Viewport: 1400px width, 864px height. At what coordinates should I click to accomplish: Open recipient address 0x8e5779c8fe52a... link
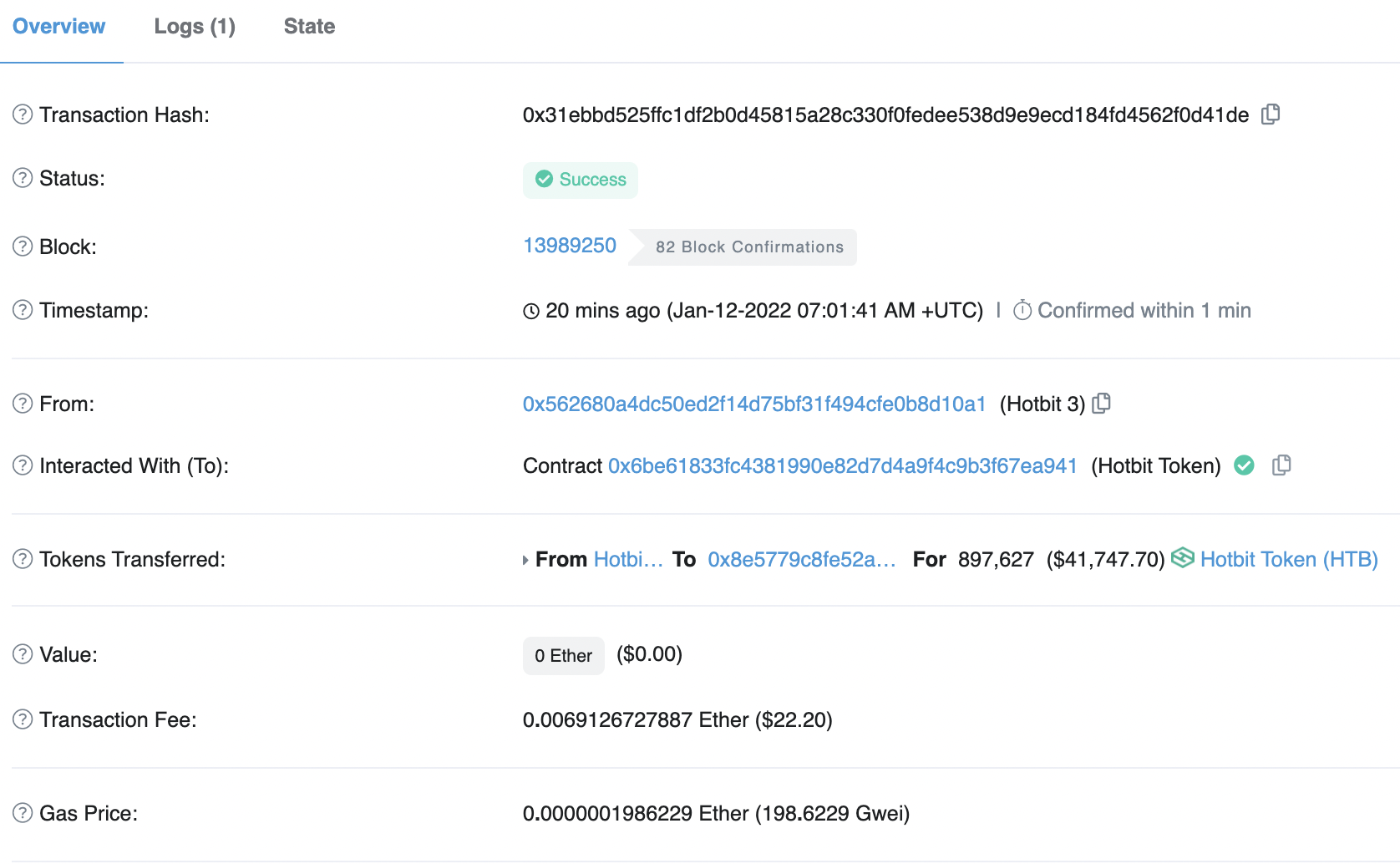tap(801, 560)
